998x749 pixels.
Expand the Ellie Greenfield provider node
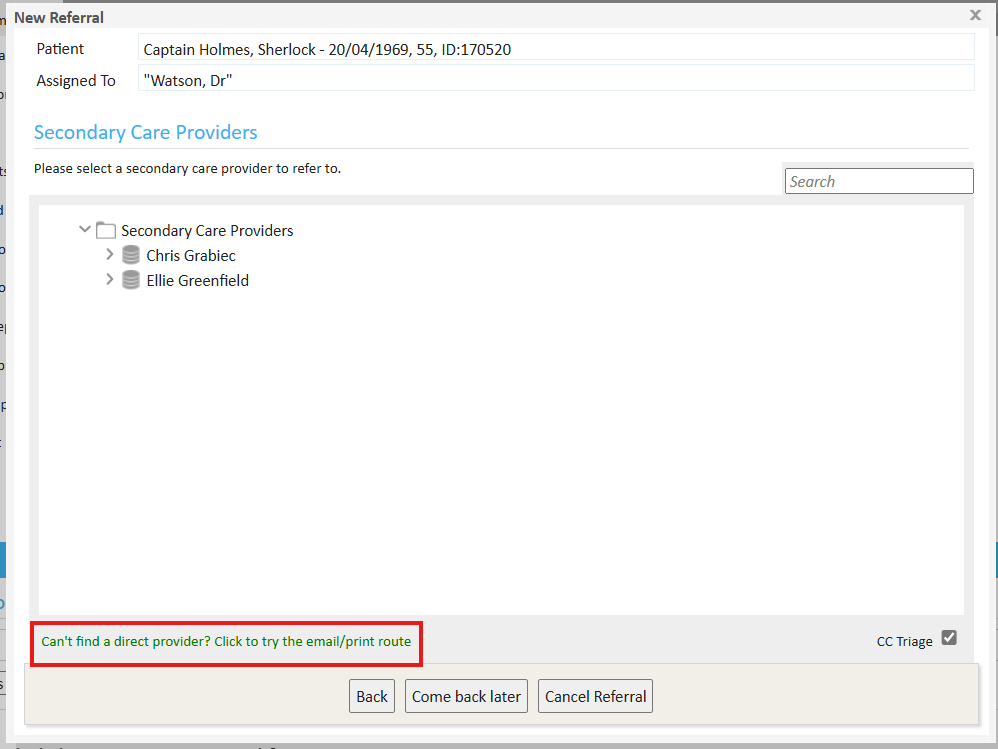pyautogui.click(x=110, y=280)
